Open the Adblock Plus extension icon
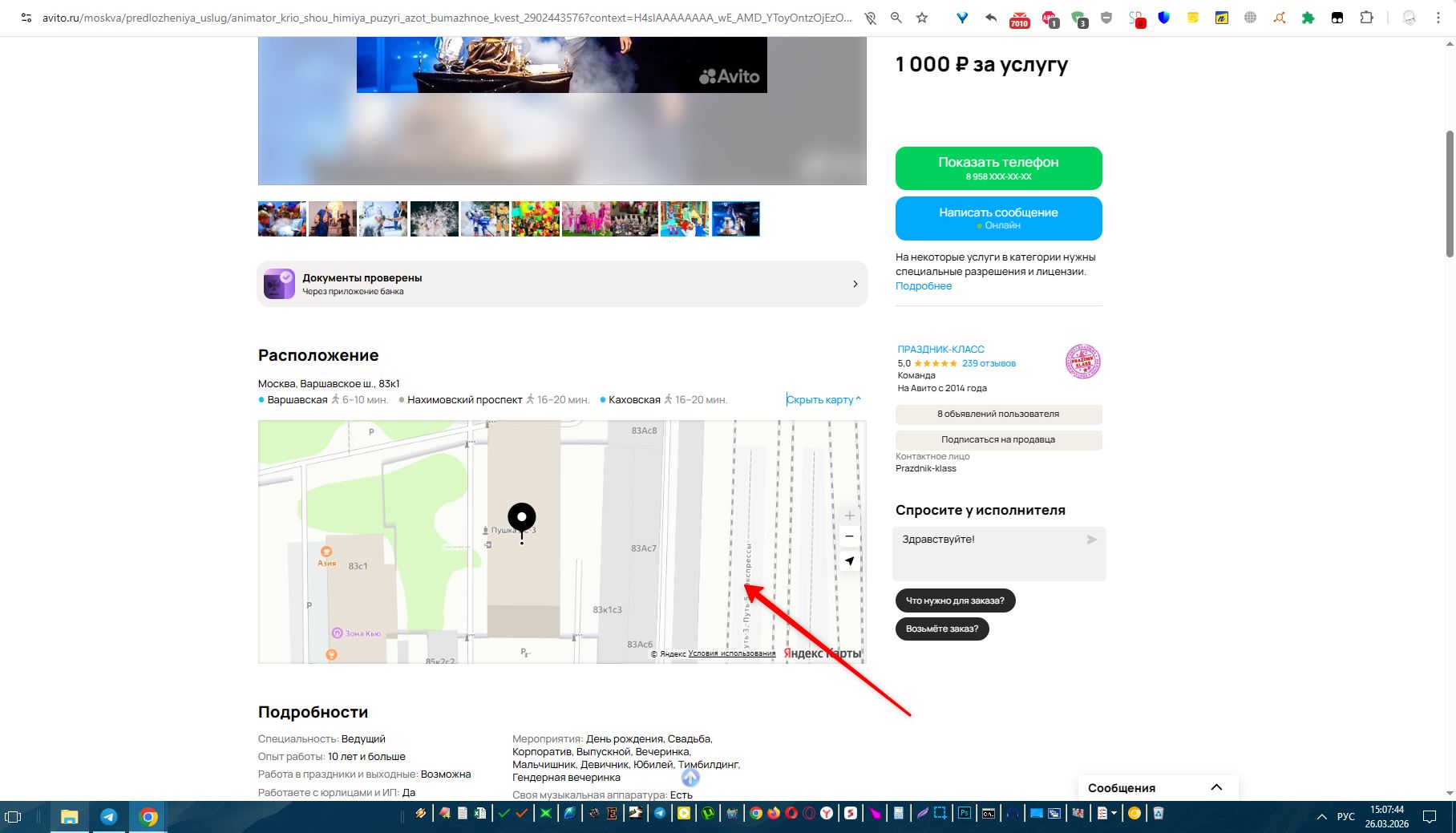Screen dimensions: 1456x833 1050,19
